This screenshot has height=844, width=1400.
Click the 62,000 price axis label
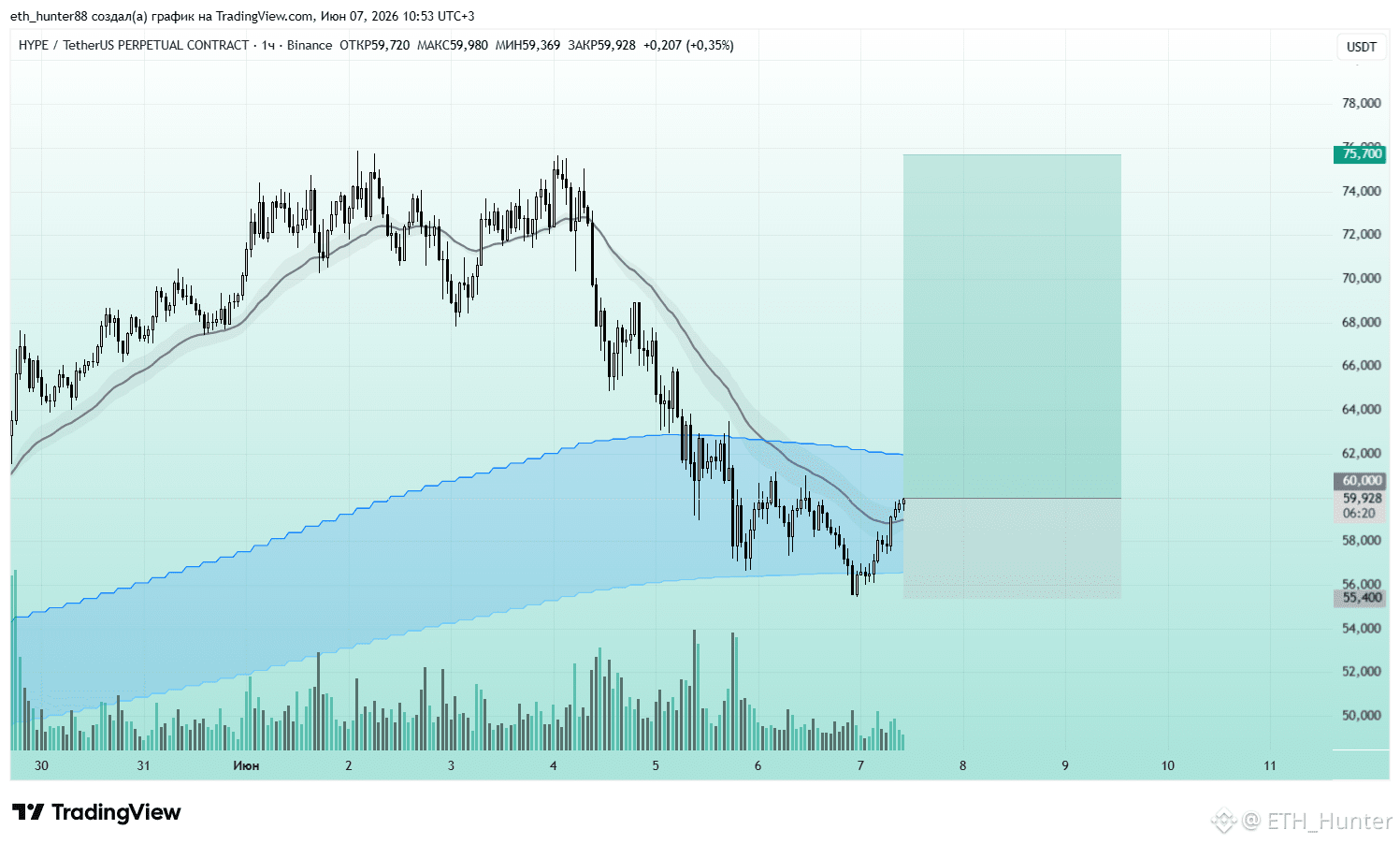coord(1362,453)
